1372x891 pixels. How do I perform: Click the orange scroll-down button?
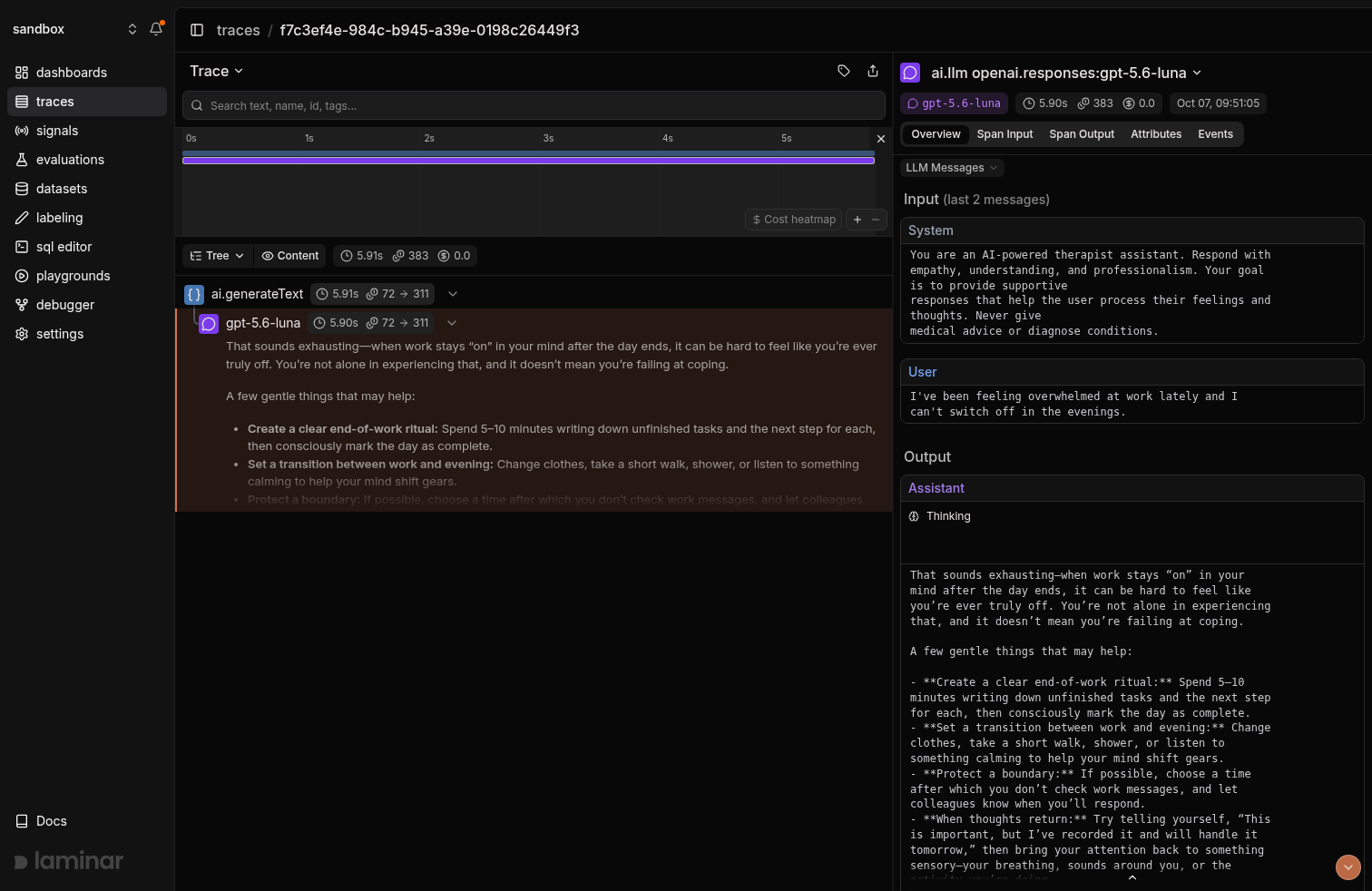pyautogui.click(x=1348, y=867)
